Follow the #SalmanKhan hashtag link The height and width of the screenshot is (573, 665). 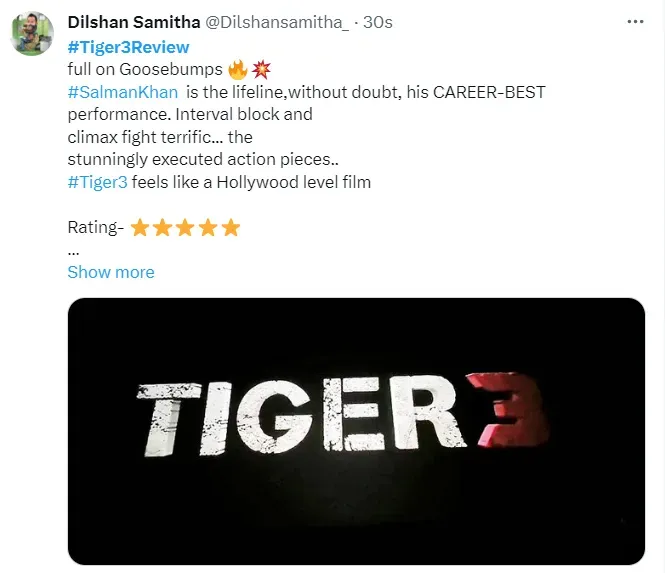click(123, 92)
